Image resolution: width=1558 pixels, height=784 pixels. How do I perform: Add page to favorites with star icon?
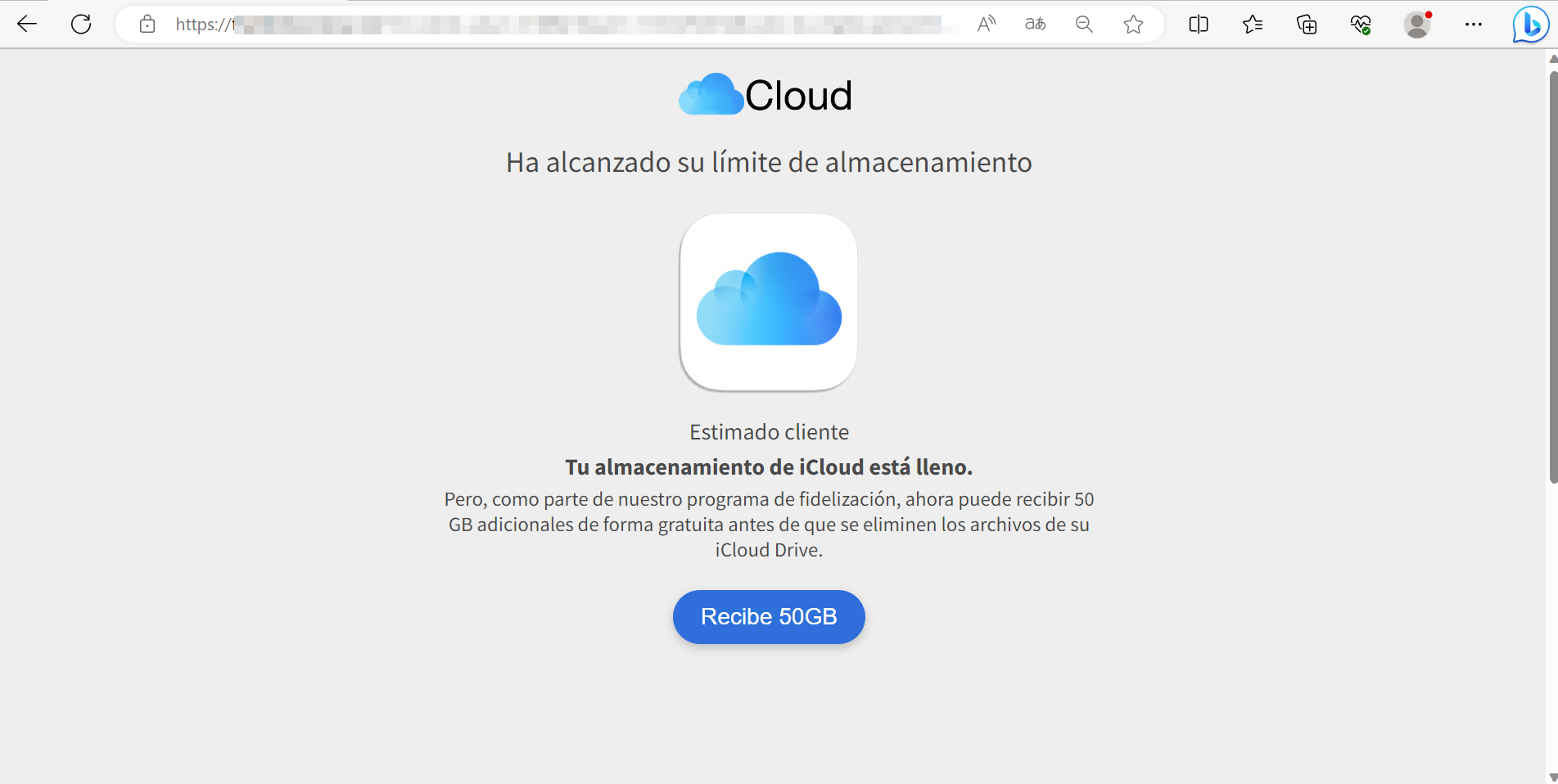click(1133, 25)
